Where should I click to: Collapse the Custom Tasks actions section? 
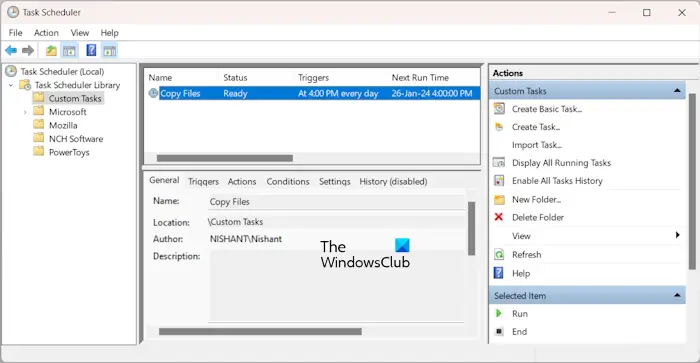tap(677, 91)
